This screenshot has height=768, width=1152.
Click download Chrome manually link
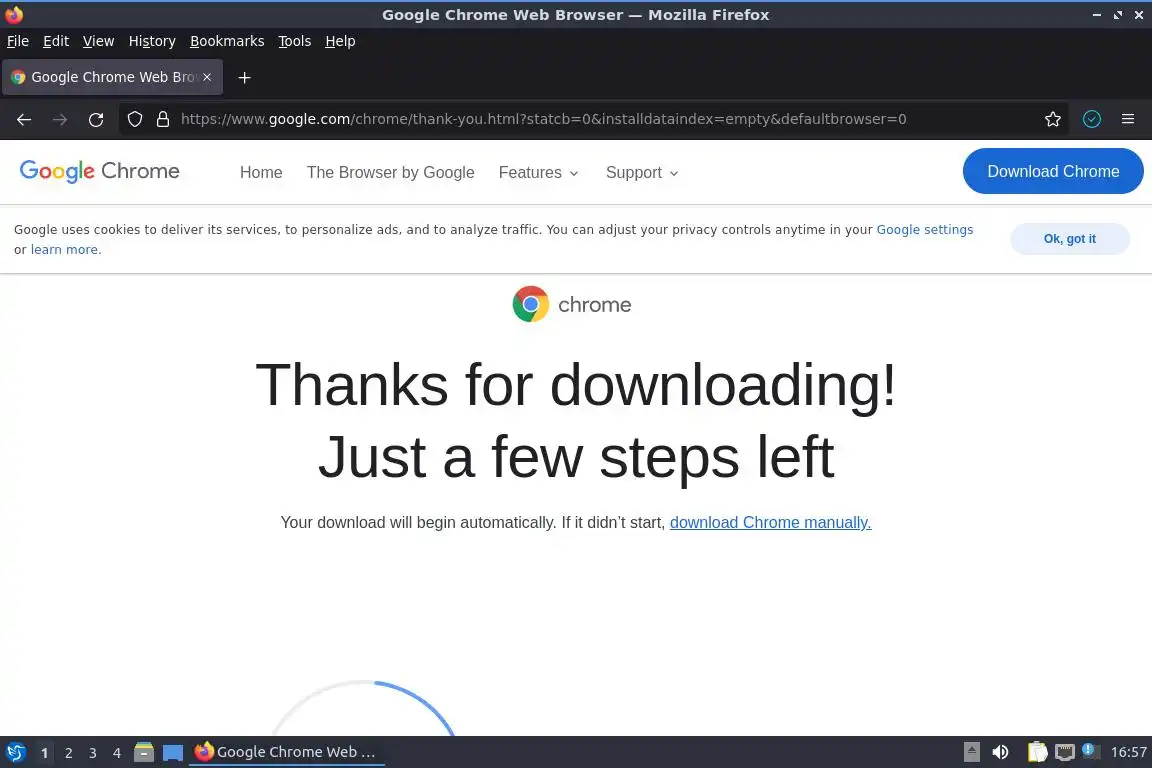[770, 523]
